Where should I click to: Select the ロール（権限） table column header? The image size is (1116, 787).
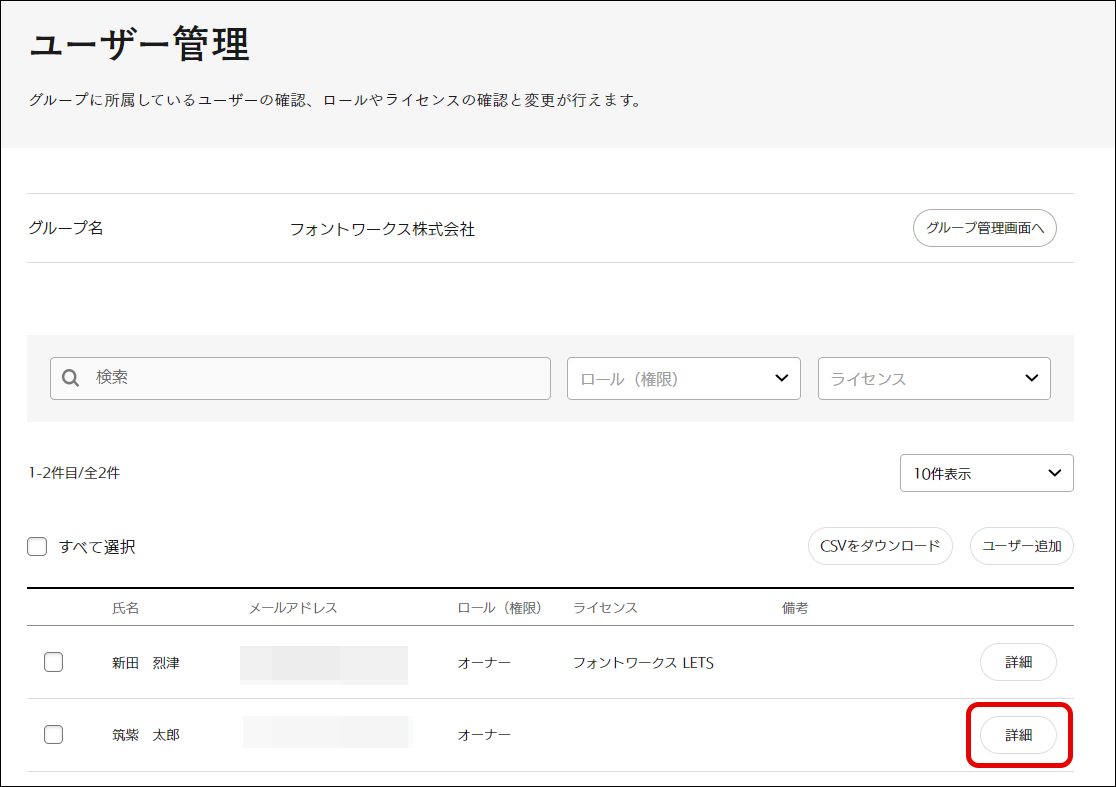[x=499, y=608]
